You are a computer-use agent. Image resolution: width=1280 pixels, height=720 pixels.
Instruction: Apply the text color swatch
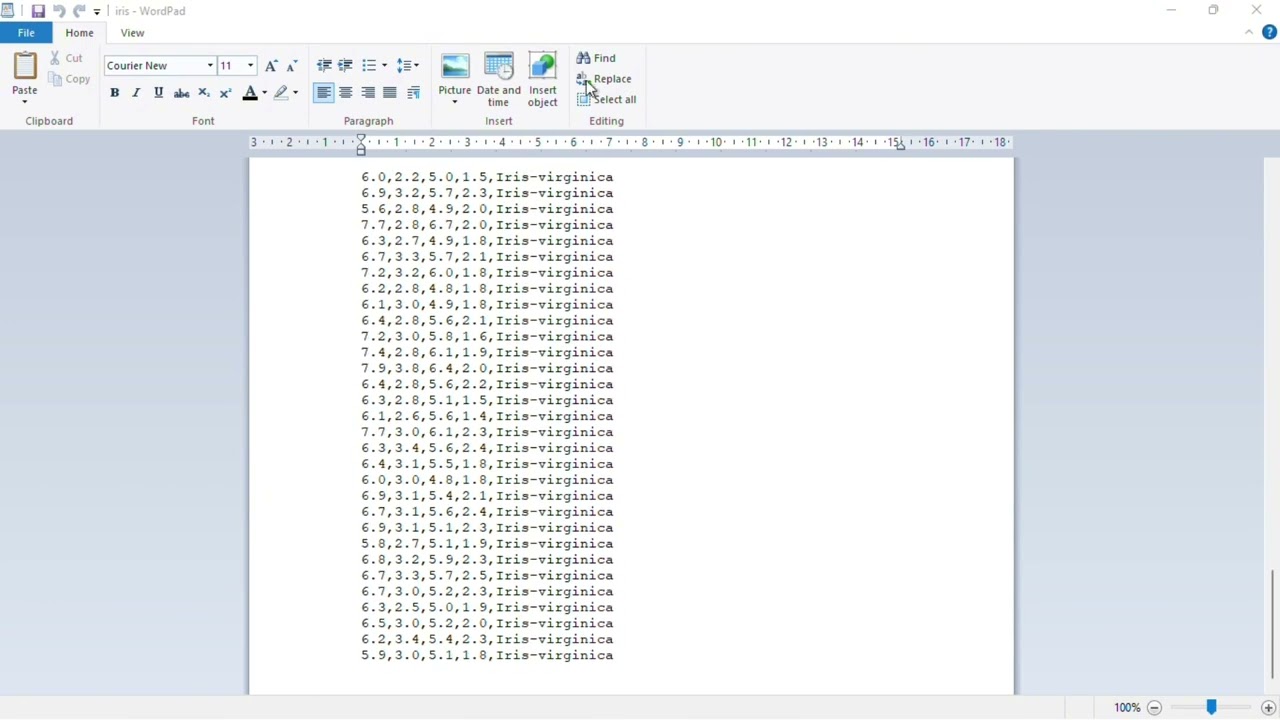250,93
